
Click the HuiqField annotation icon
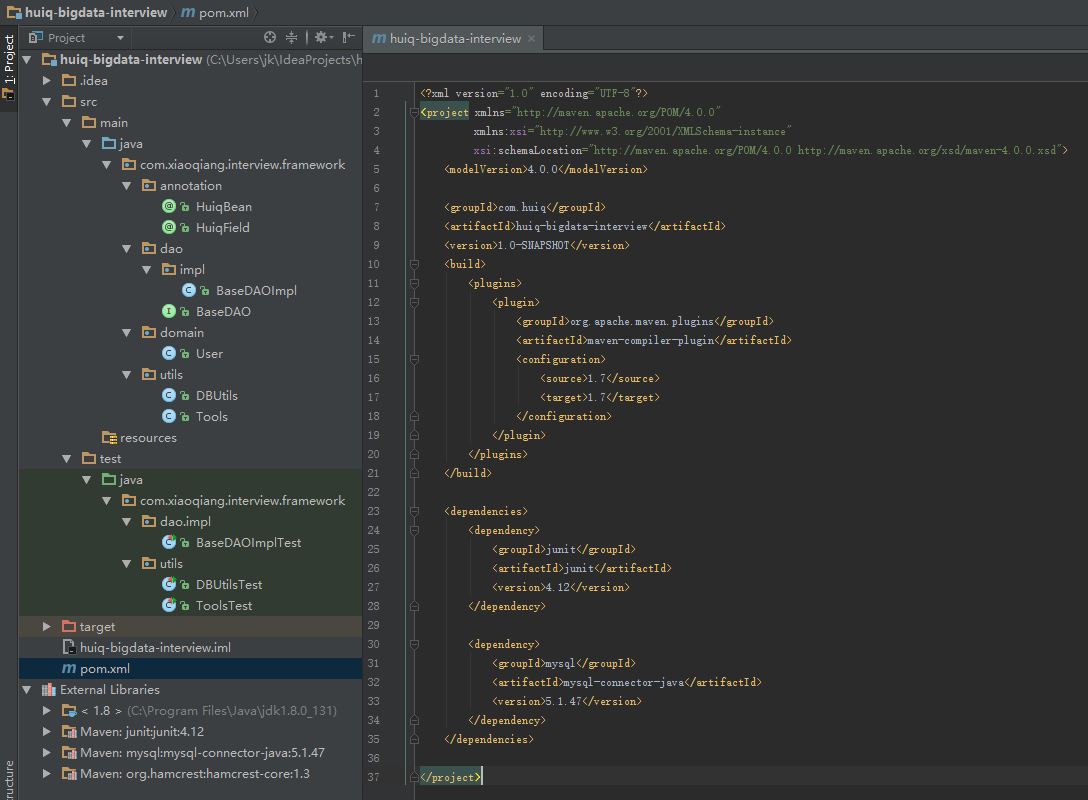coord(169,227)
